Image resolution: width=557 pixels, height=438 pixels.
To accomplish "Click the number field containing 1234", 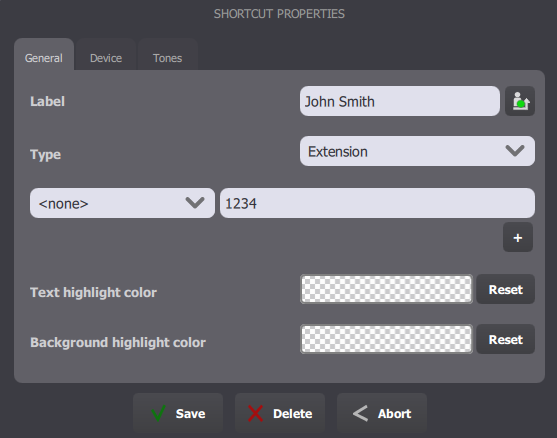I will pos(377,203).
